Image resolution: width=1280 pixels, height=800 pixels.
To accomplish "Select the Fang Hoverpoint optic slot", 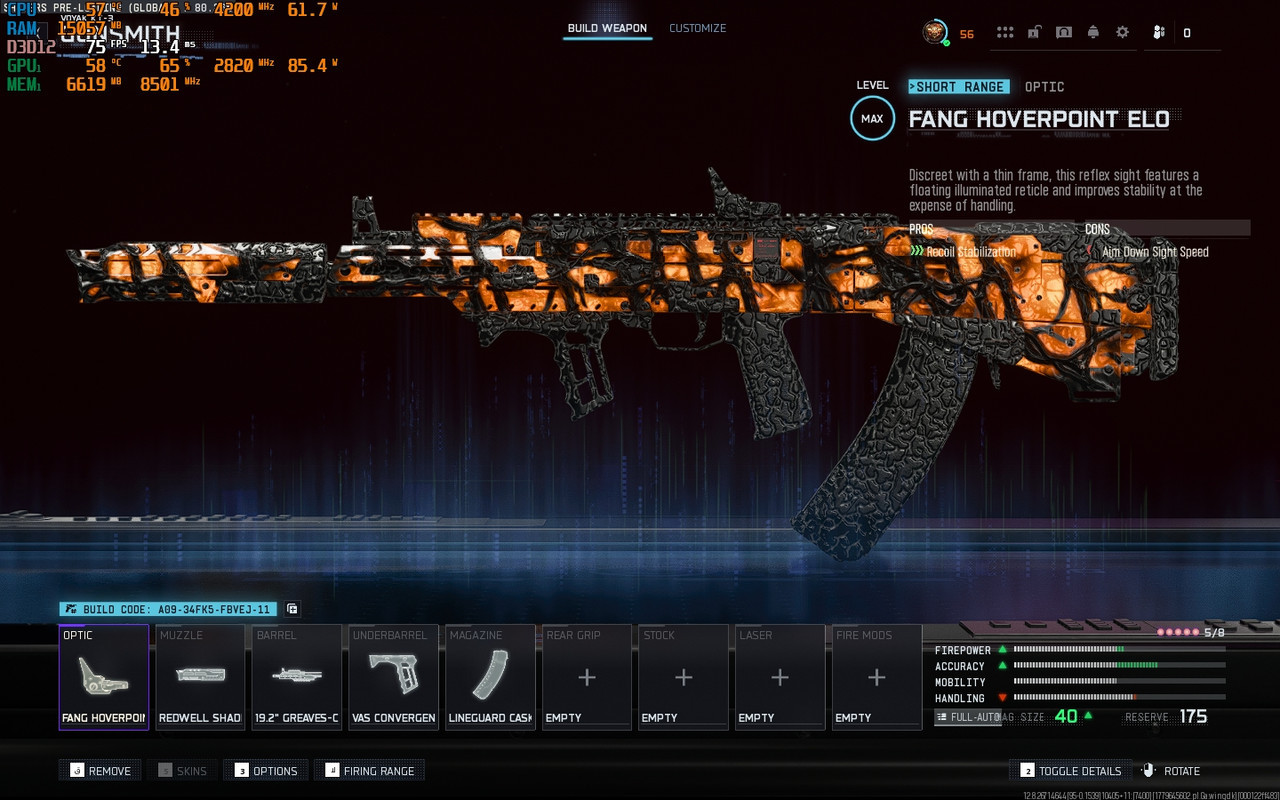I will click(104, 677).
